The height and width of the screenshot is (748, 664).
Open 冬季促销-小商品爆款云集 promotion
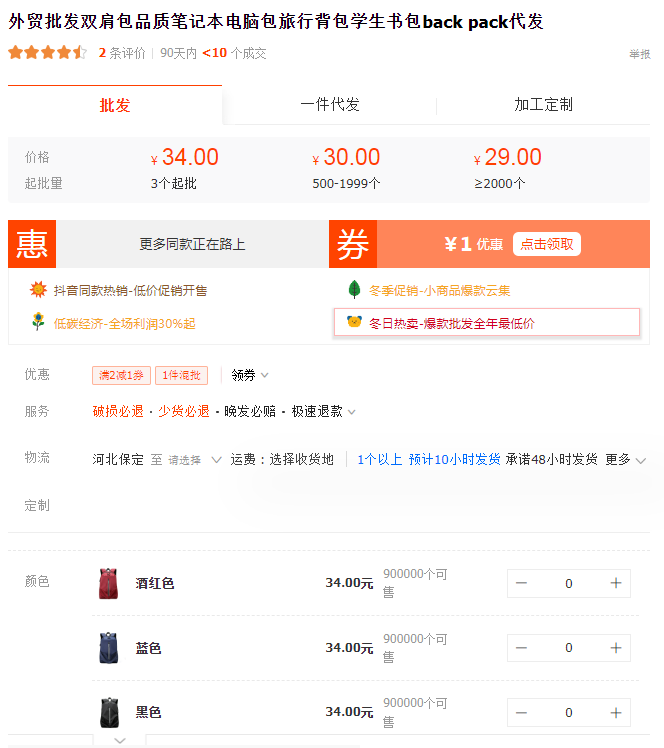(439, 291)
